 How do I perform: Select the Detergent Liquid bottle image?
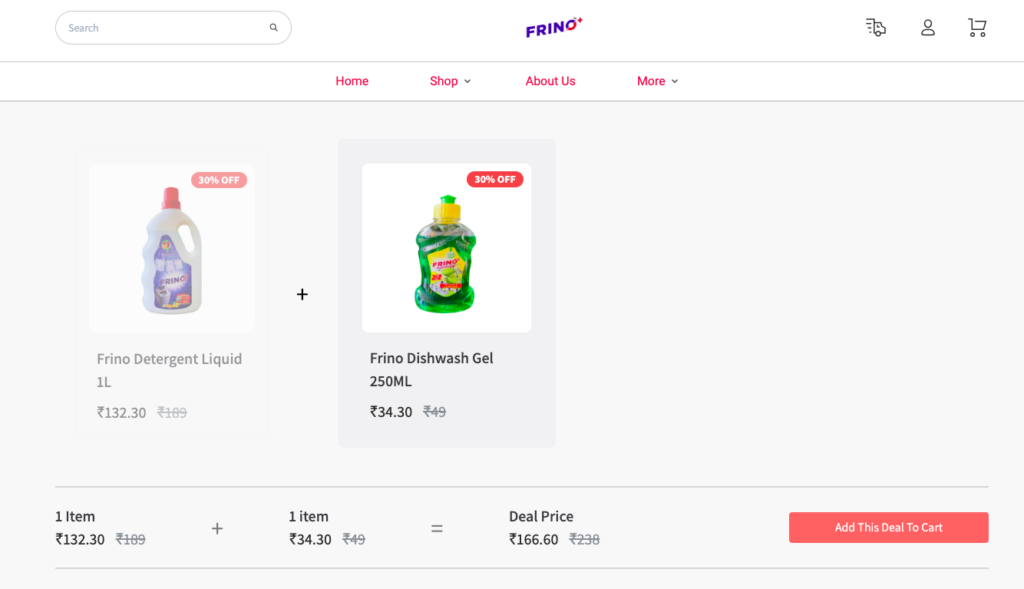point(172,250)
